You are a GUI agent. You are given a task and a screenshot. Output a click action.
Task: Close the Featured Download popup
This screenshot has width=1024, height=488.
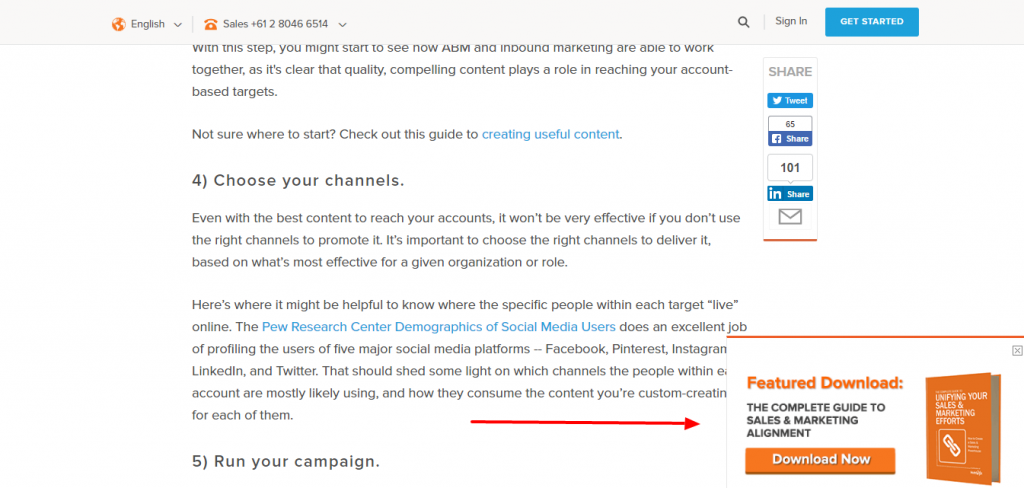coord(1017,351)
